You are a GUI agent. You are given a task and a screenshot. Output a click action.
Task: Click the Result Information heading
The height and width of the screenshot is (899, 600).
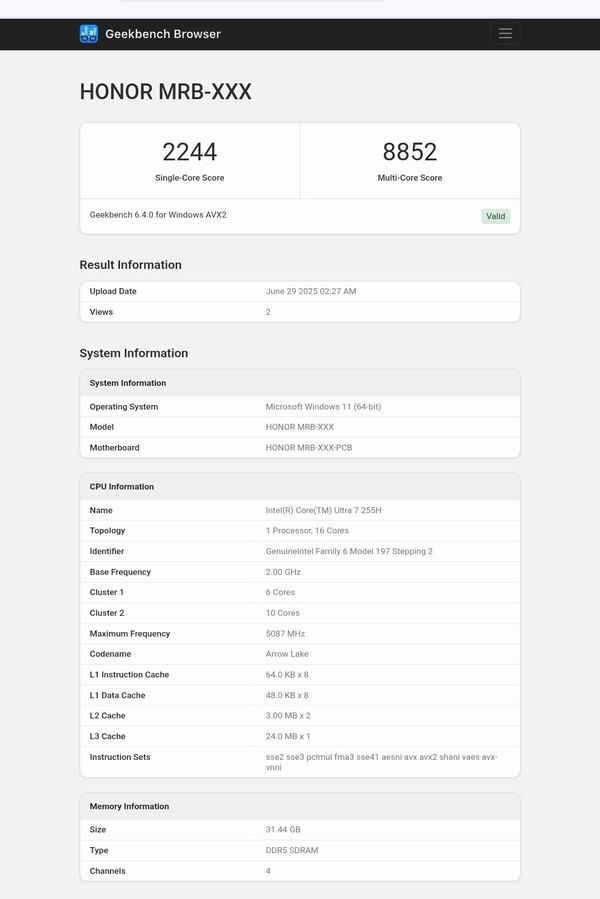click(x=130, y=265)
